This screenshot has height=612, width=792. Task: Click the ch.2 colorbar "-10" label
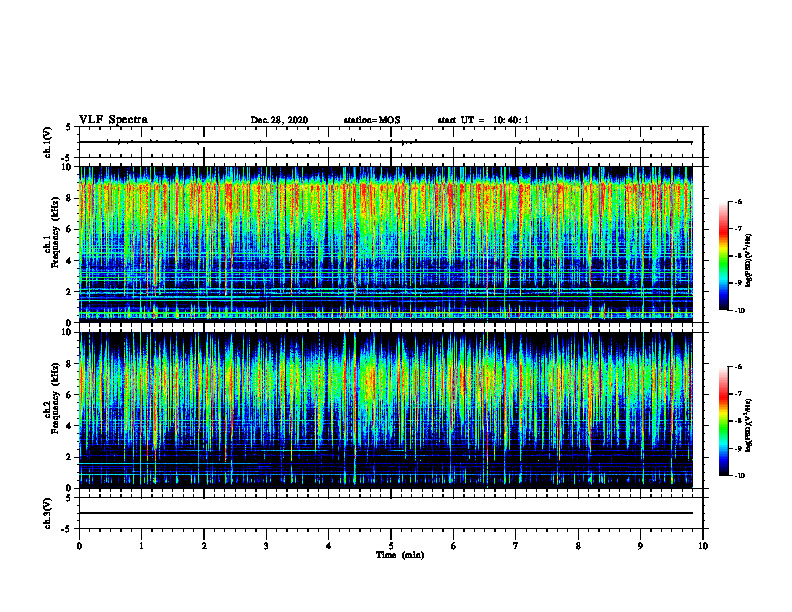pyautogui.click(x=739, y=476)
